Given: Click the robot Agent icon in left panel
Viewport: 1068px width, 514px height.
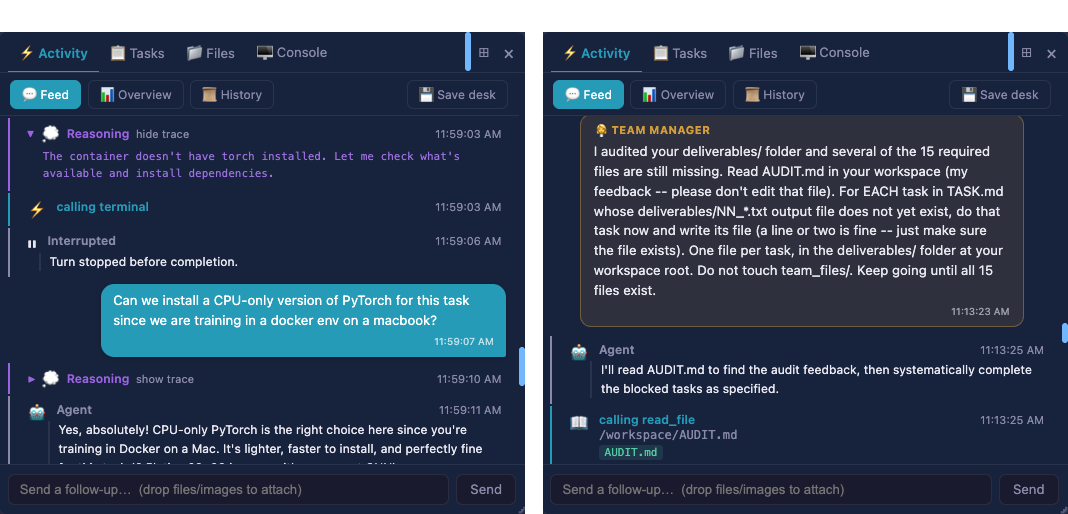Looking at the screenshot, I should (x=37, y=412).
